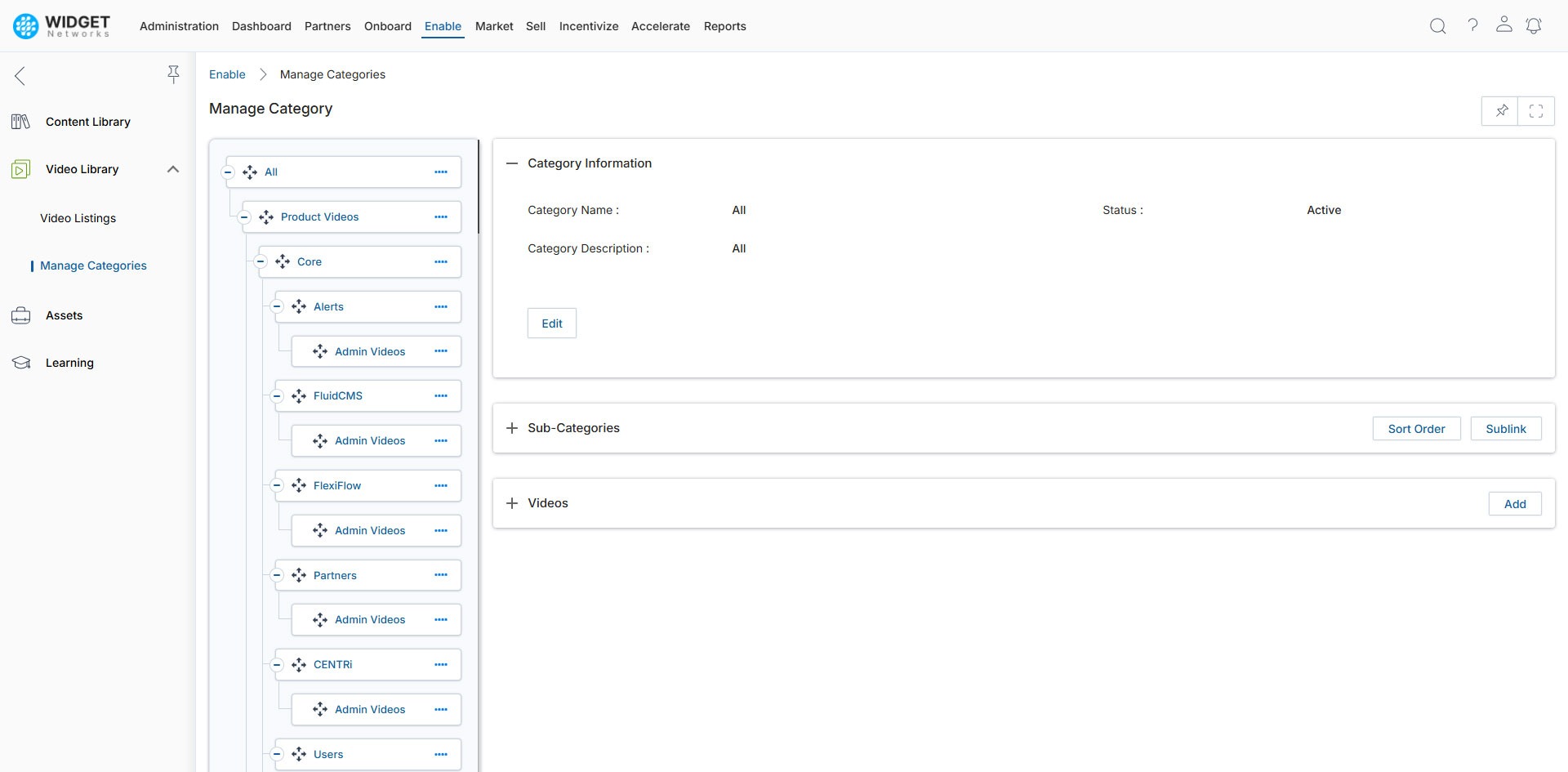Open the options menu for FluidCMS category
The image size is (1568, 772).
pyautogui.click(x=442, y=395)
